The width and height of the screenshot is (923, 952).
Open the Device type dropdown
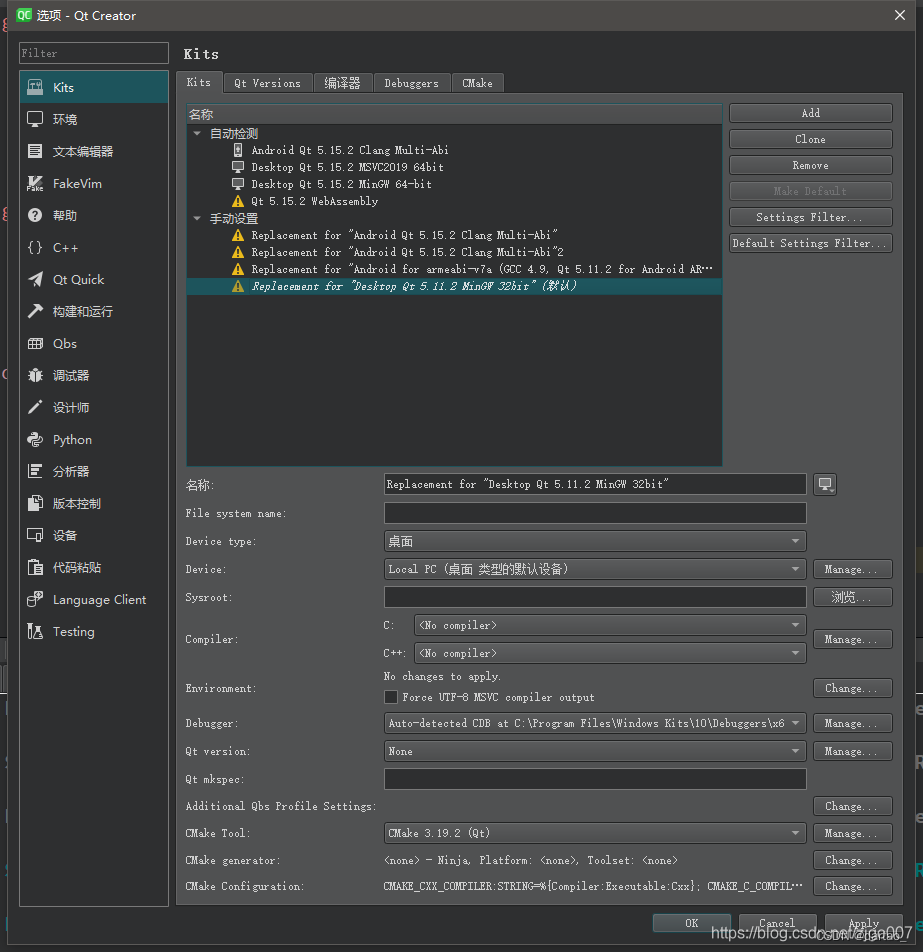point(595,541)
